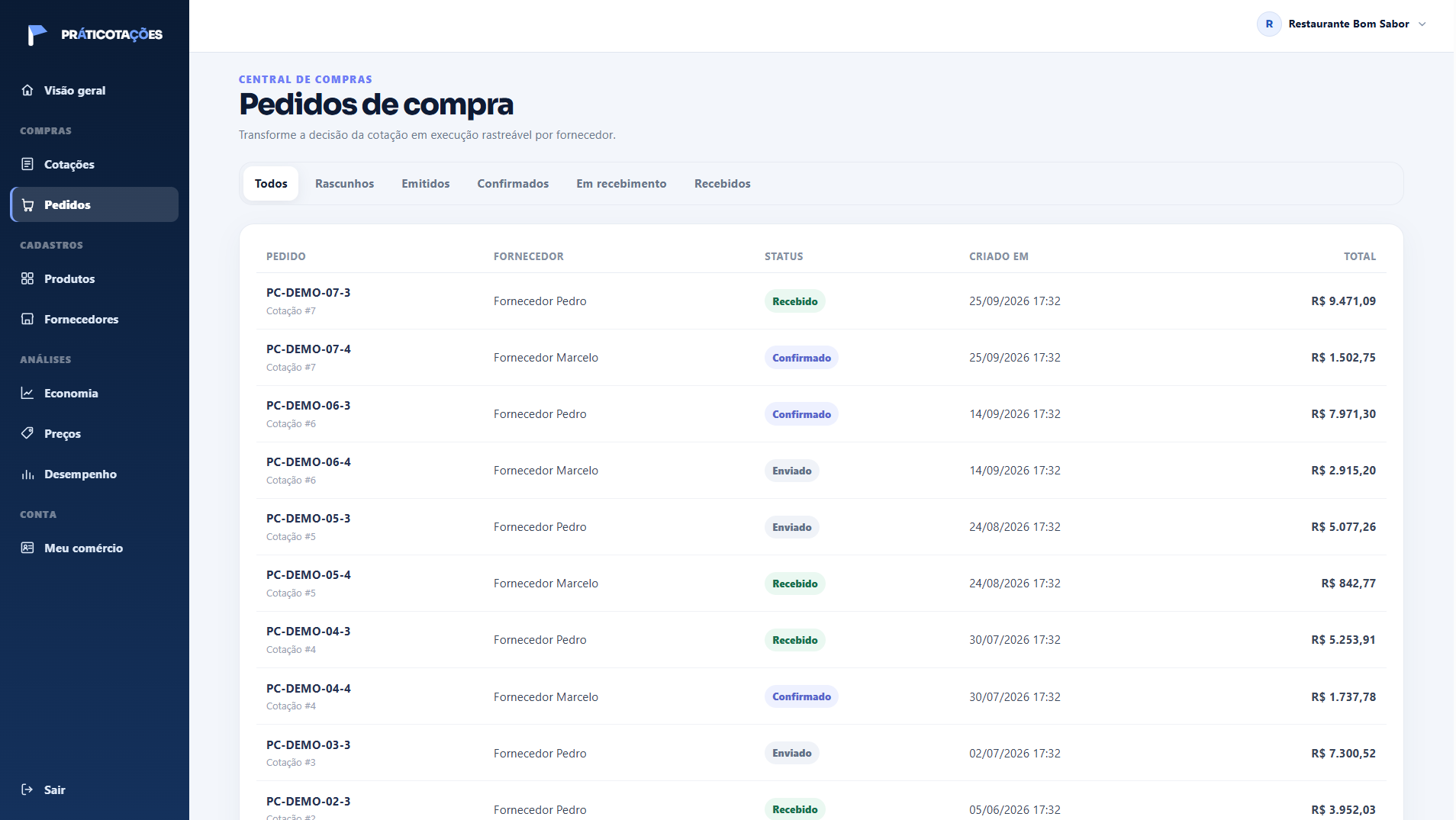Navigate to Fornecedores page
Viewport: 1456px width, 820px height.
pos(95,319)
